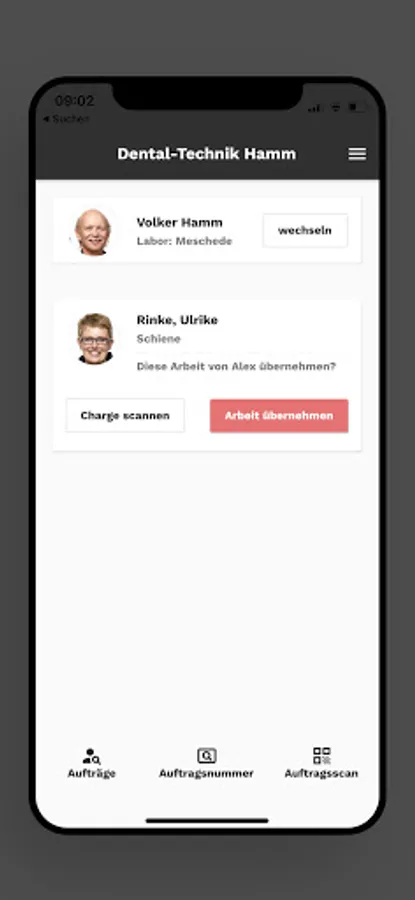Tap the Wi-Fi status icon
The width and height of the screenshot is (415, 900).
[336, 108]
